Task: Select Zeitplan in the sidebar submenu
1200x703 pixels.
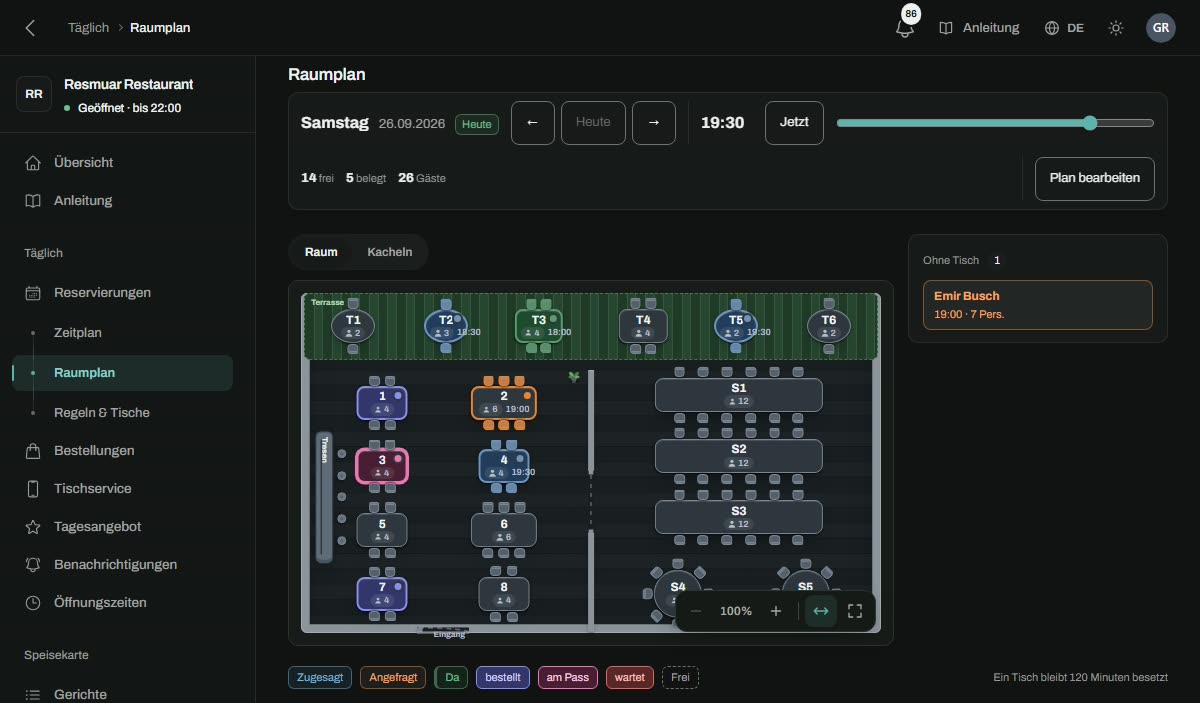Action: [x=122, y=332]
